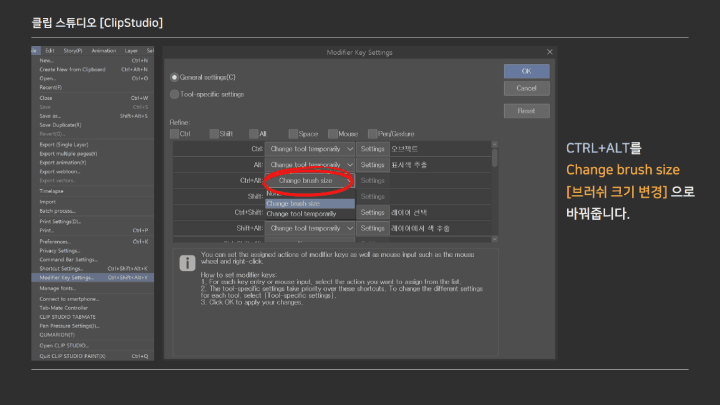Open the Shift+Alt action dropdown
The width and height of the screenshot is (720, 405).
point(309,228)
